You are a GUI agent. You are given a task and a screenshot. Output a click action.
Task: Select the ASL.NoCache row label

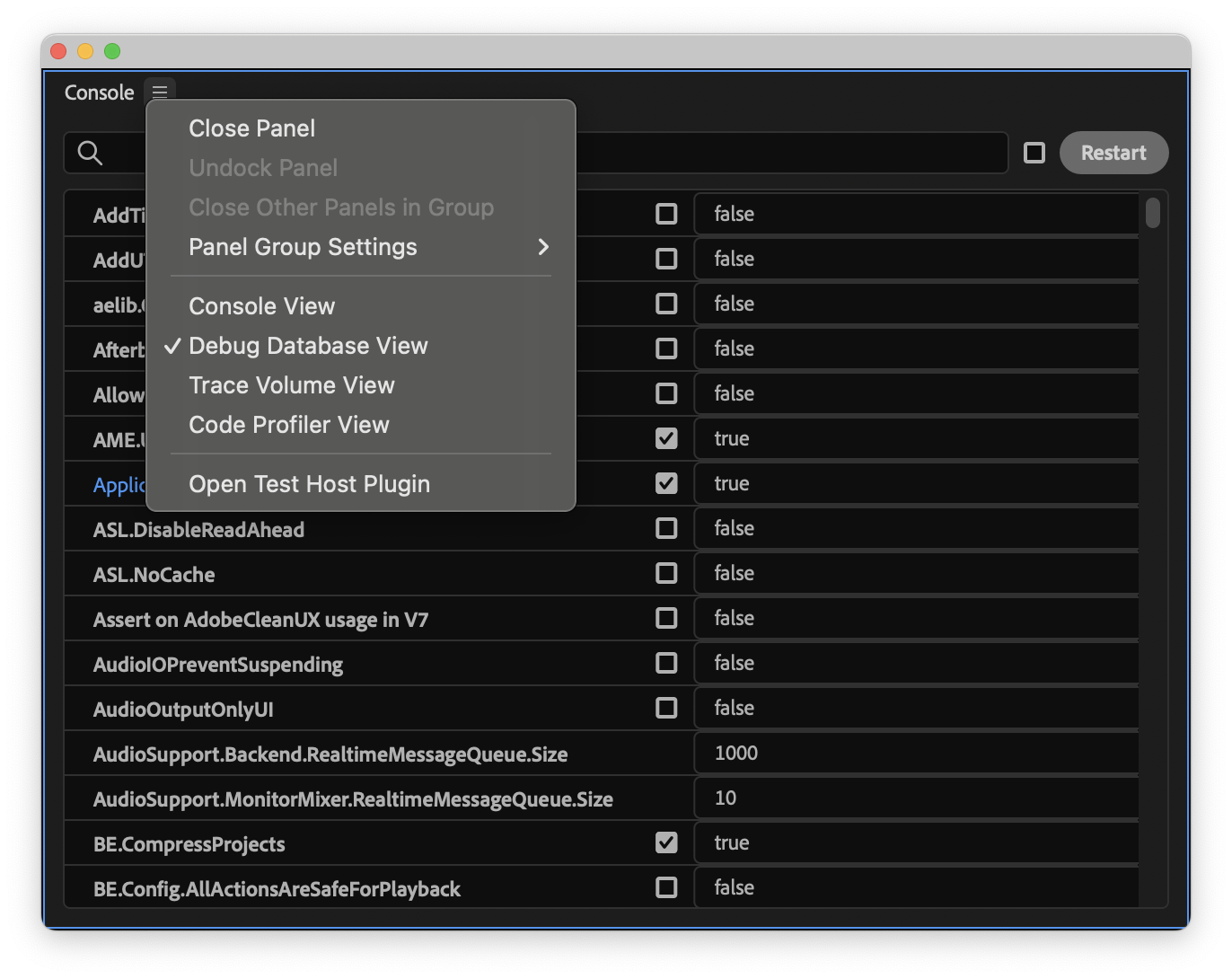point(154,575)
